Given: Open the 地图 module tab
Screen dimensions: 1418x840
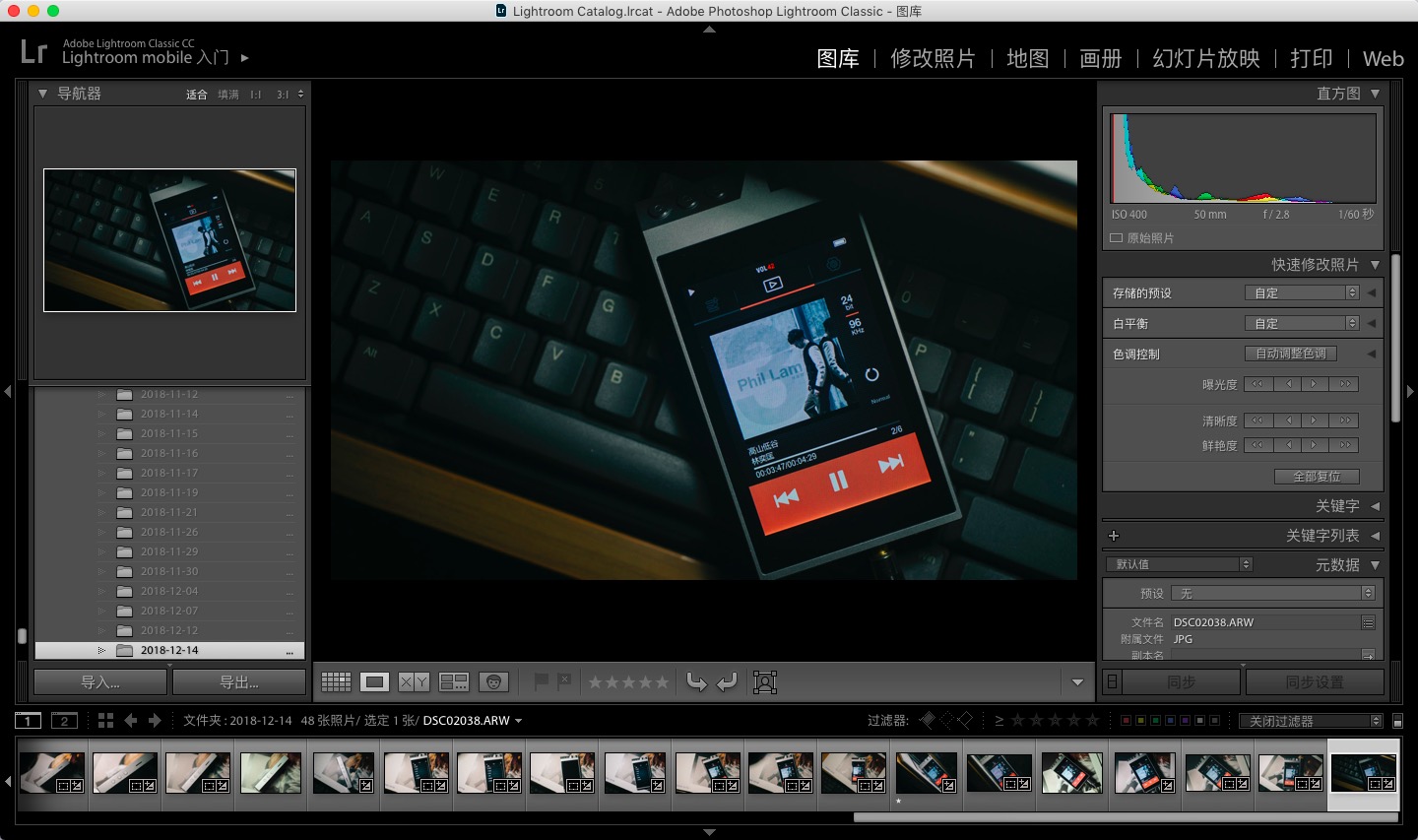Looking at the screenshot, I should point(1027,59).
